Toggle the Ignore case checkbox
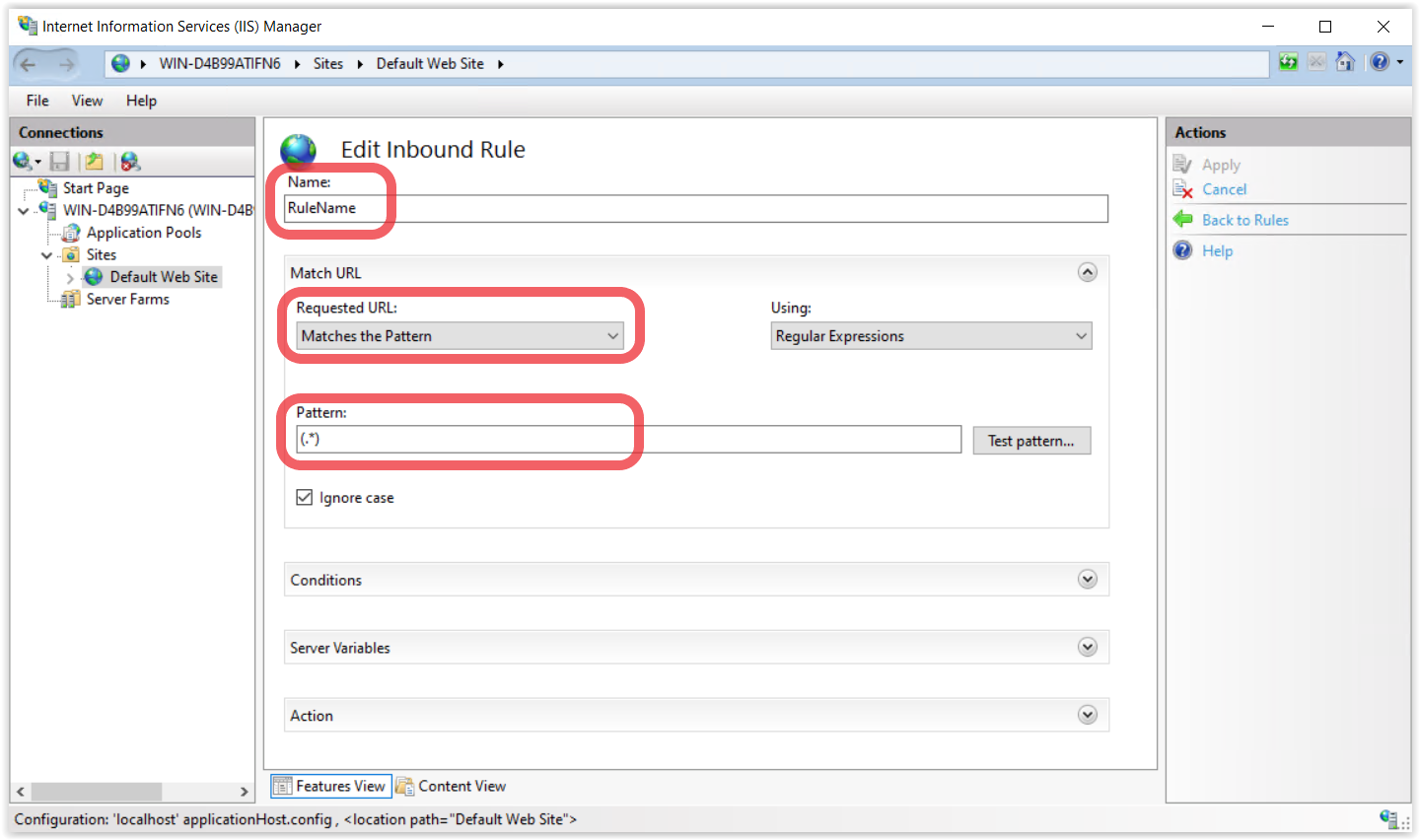Screen dimensions: 1420x840 (x=305, y=497)
